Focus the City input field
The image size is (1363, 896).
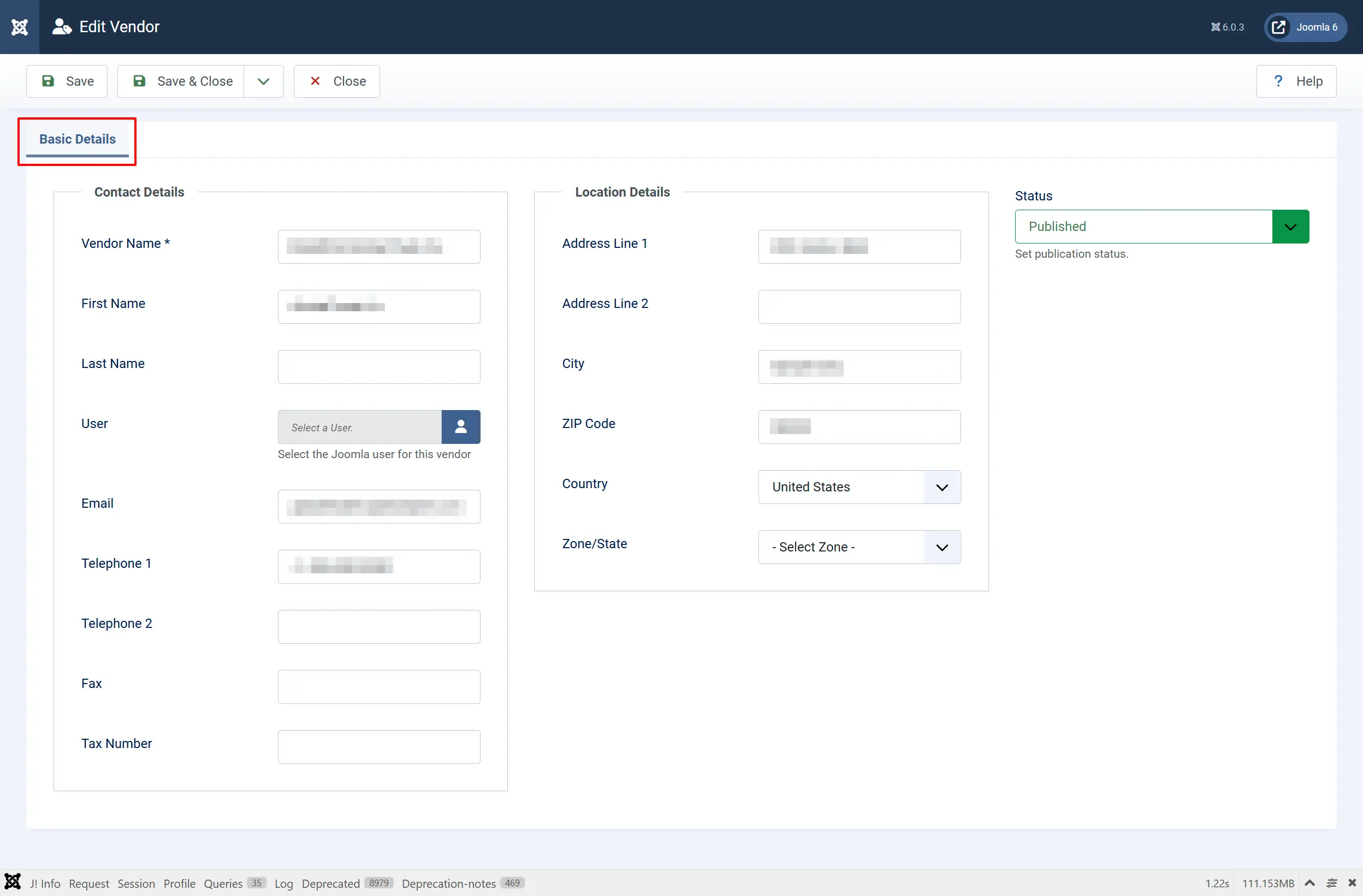point(859,367)
